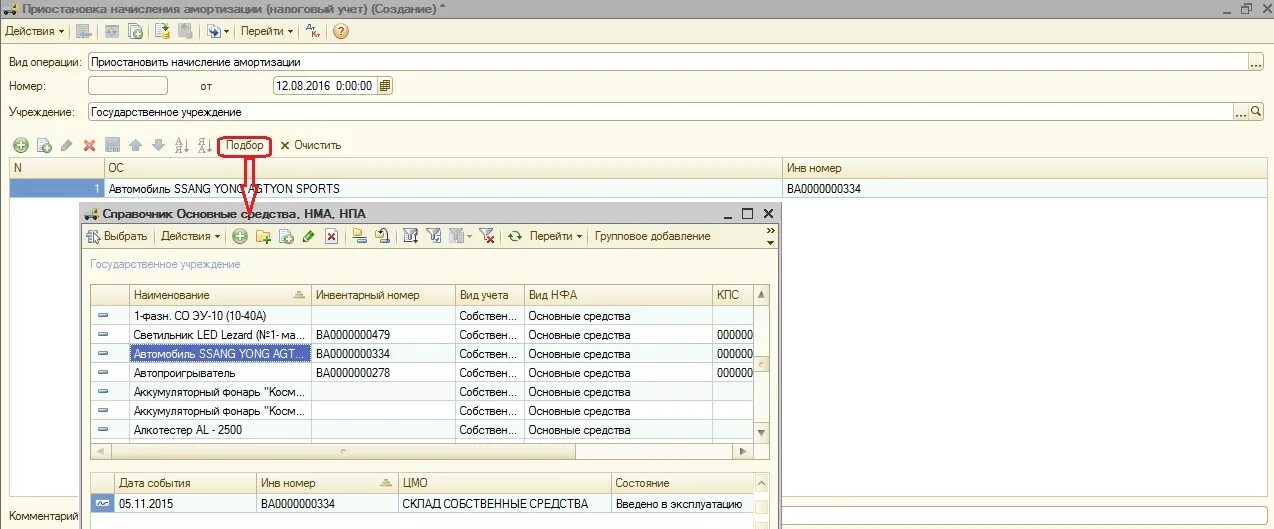Click inventory number BA0000000278 cell

pyautogui.click(x=383, y=373)
